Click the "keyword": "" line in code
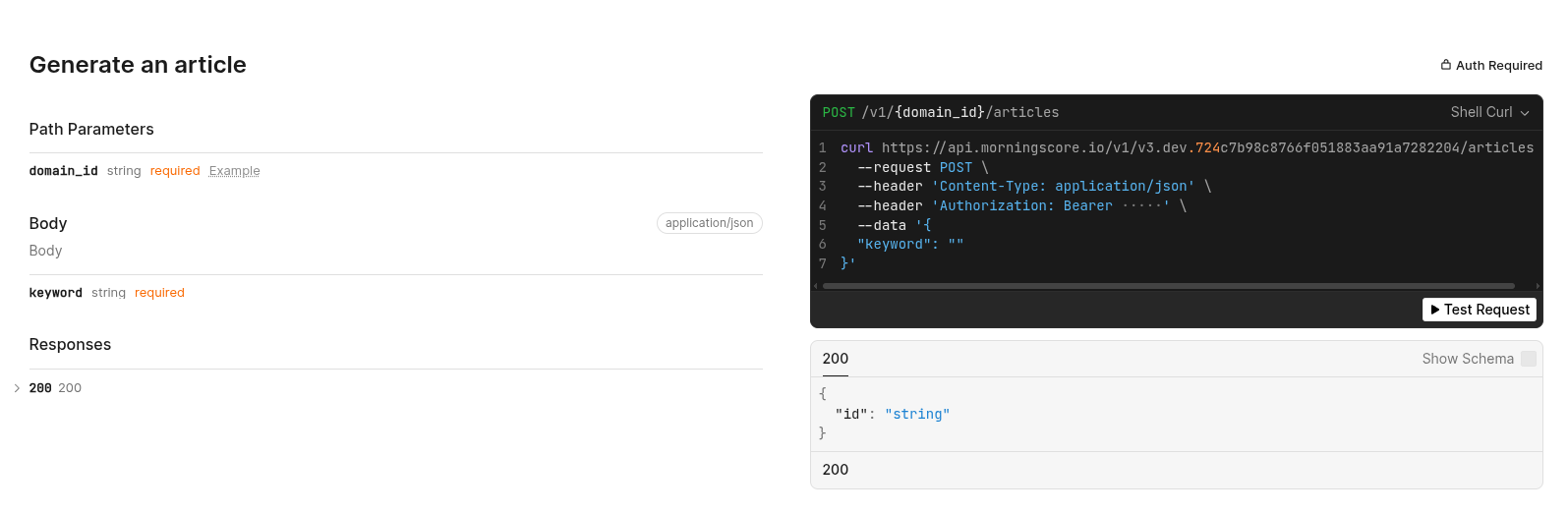This screenshot has height=514, width=1568. [x=910, y=245]
